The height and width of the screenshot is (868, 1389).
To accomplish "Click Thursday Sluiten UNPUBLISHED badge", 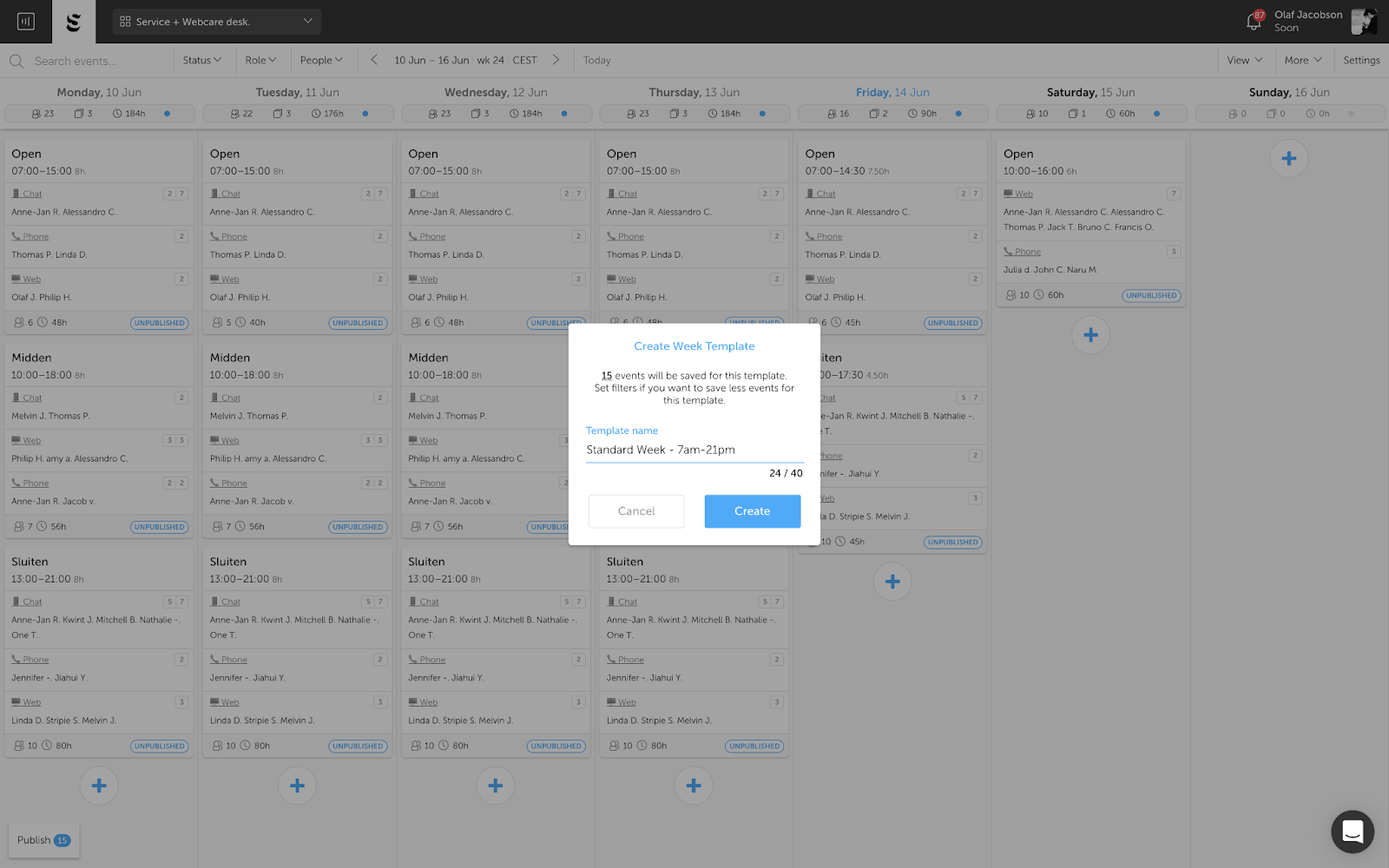I will pos(755,746).
